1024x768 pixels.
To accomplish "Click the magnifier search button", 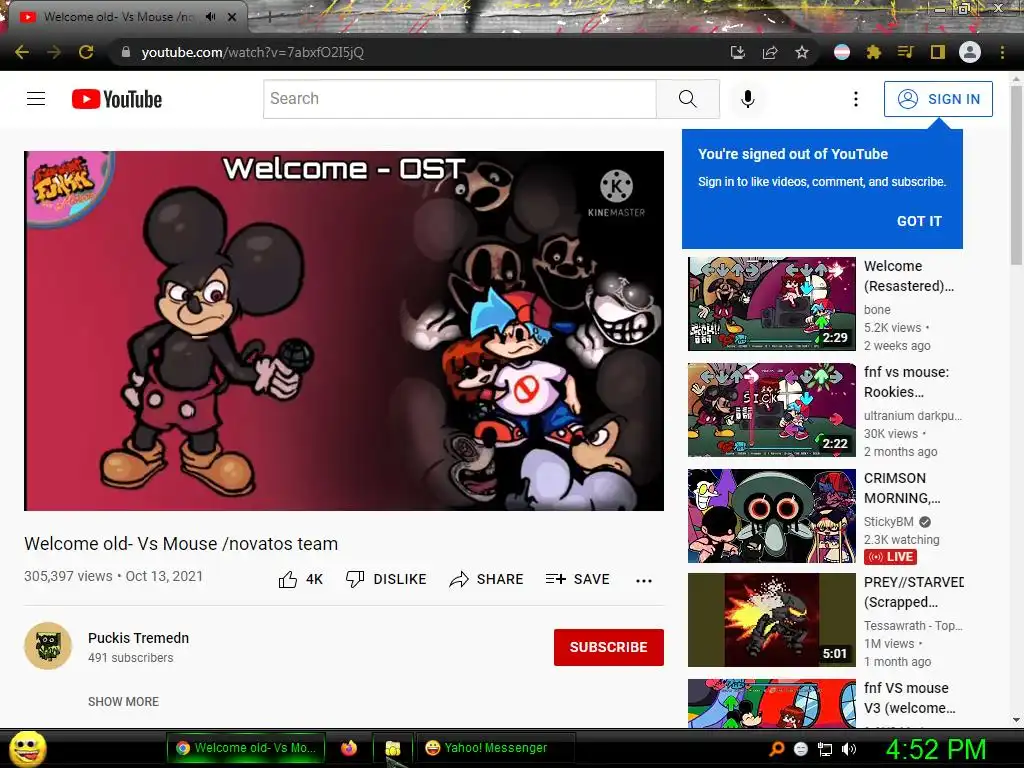I will coord(688,99).
